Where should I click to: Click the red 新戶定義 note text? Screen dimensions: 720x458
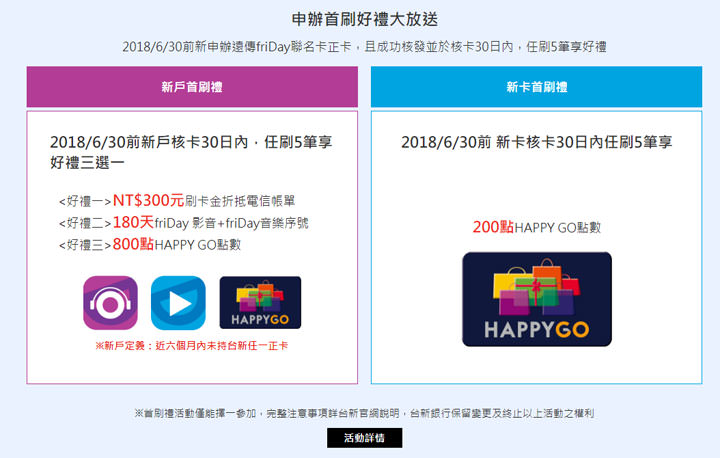click(191, 346)
